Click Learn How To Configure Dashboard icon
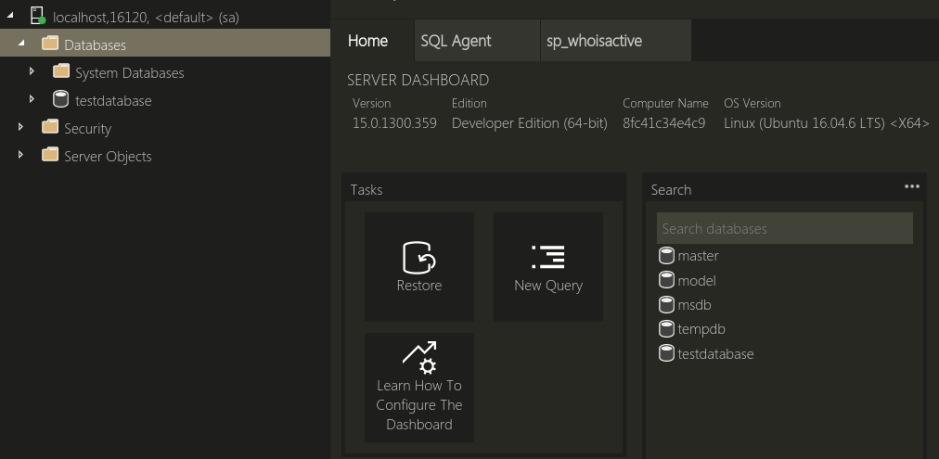 coord(419,354)
